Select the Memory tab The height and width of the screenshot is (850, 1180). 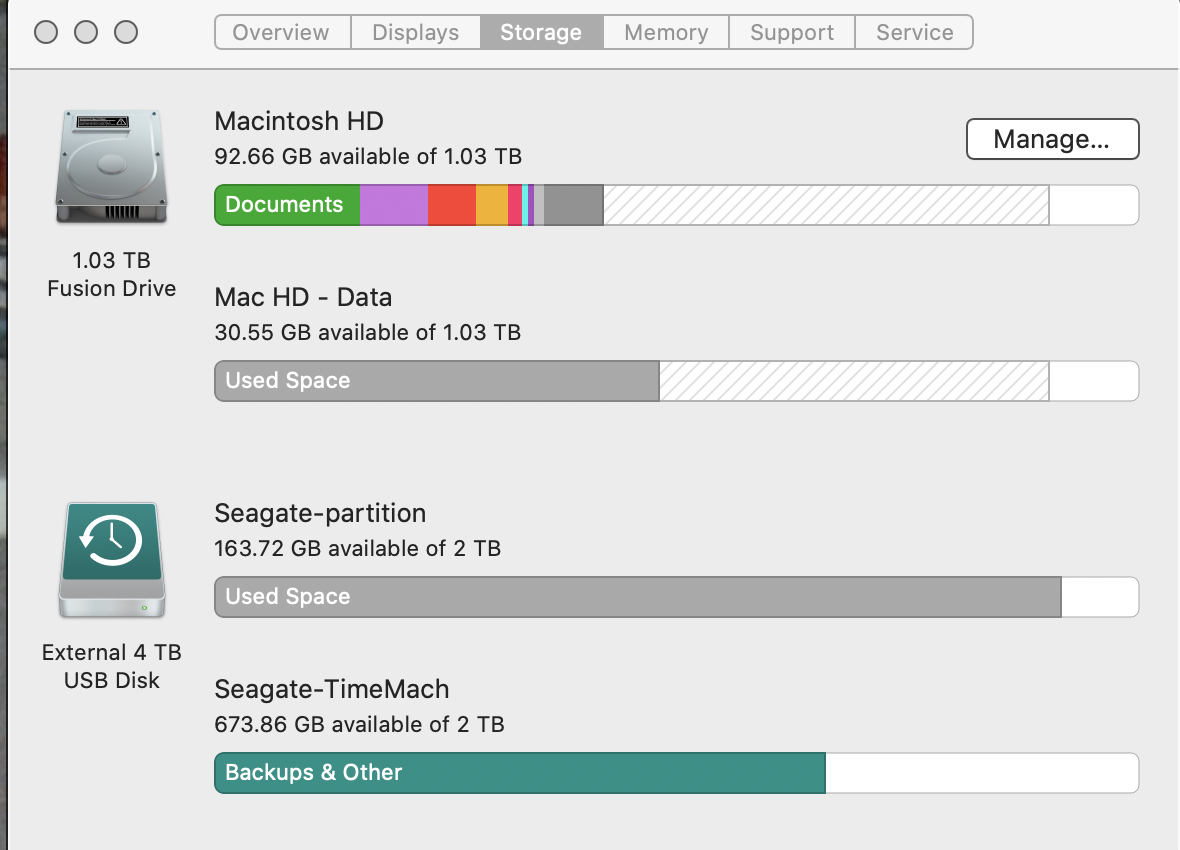tap(665, 32)
